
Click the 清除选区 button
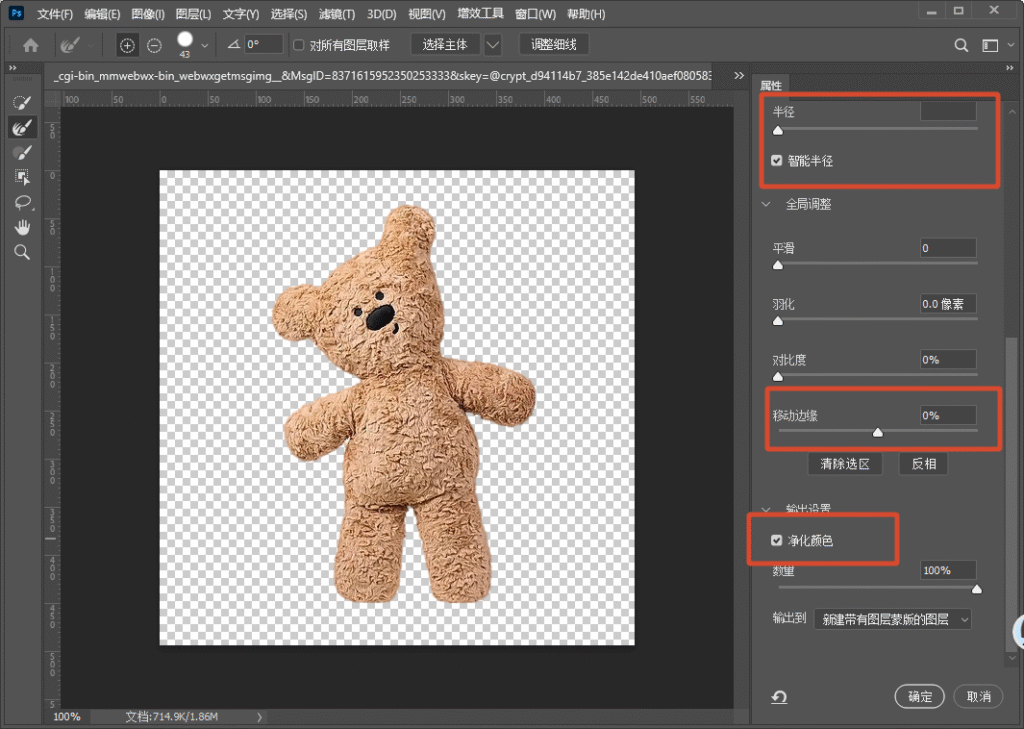(845, 464)
